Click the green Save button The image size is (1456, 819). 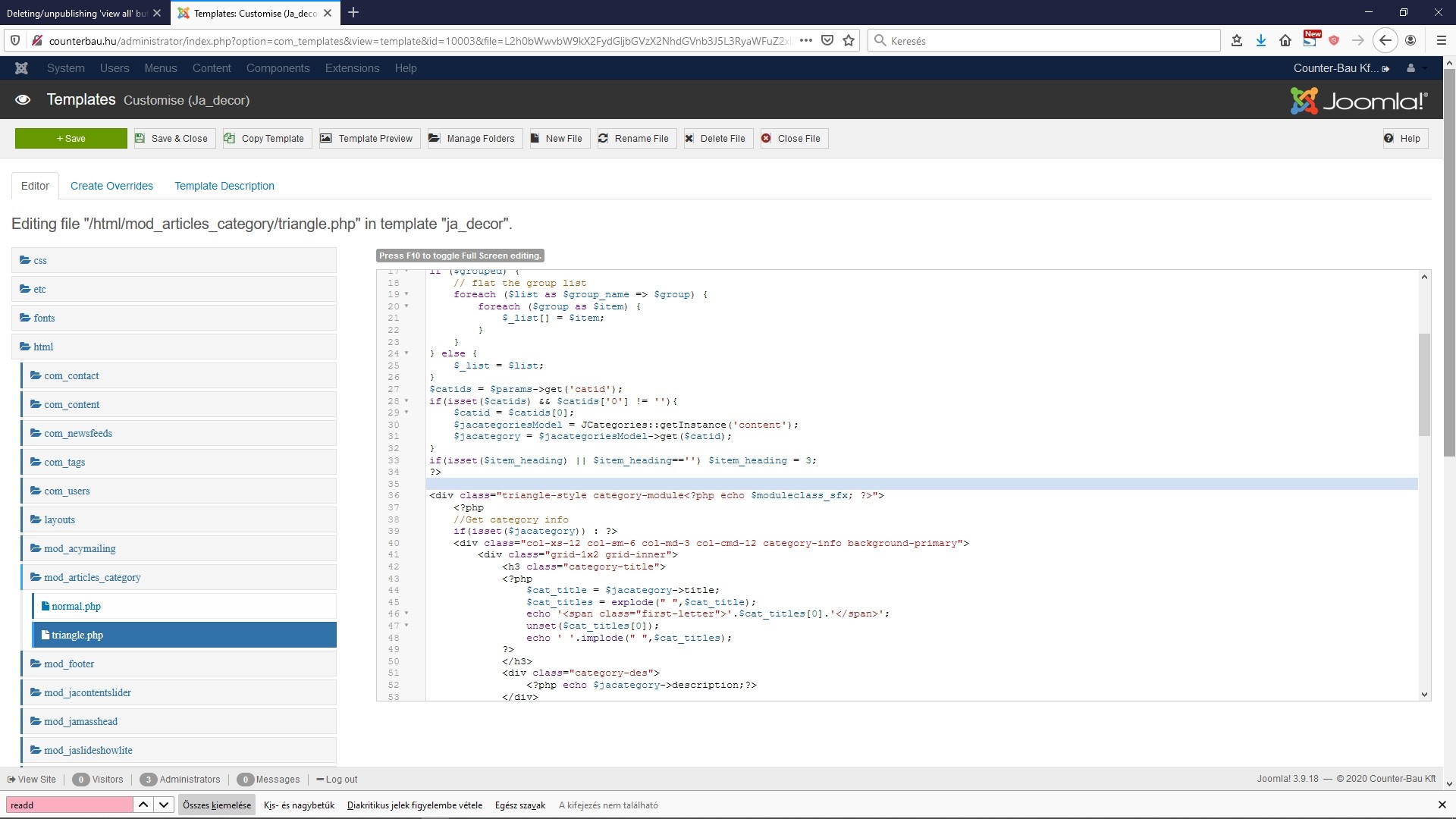click(x=71, y=139)
